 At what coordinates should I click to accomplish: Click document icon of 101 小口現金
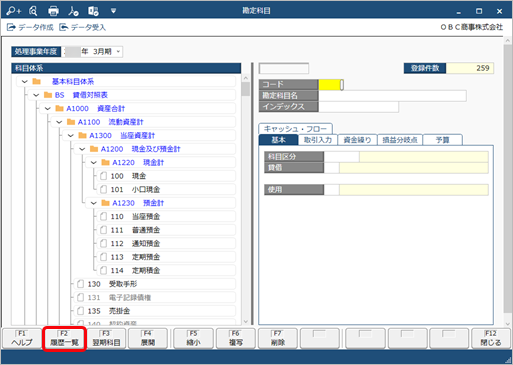(104, 189)
